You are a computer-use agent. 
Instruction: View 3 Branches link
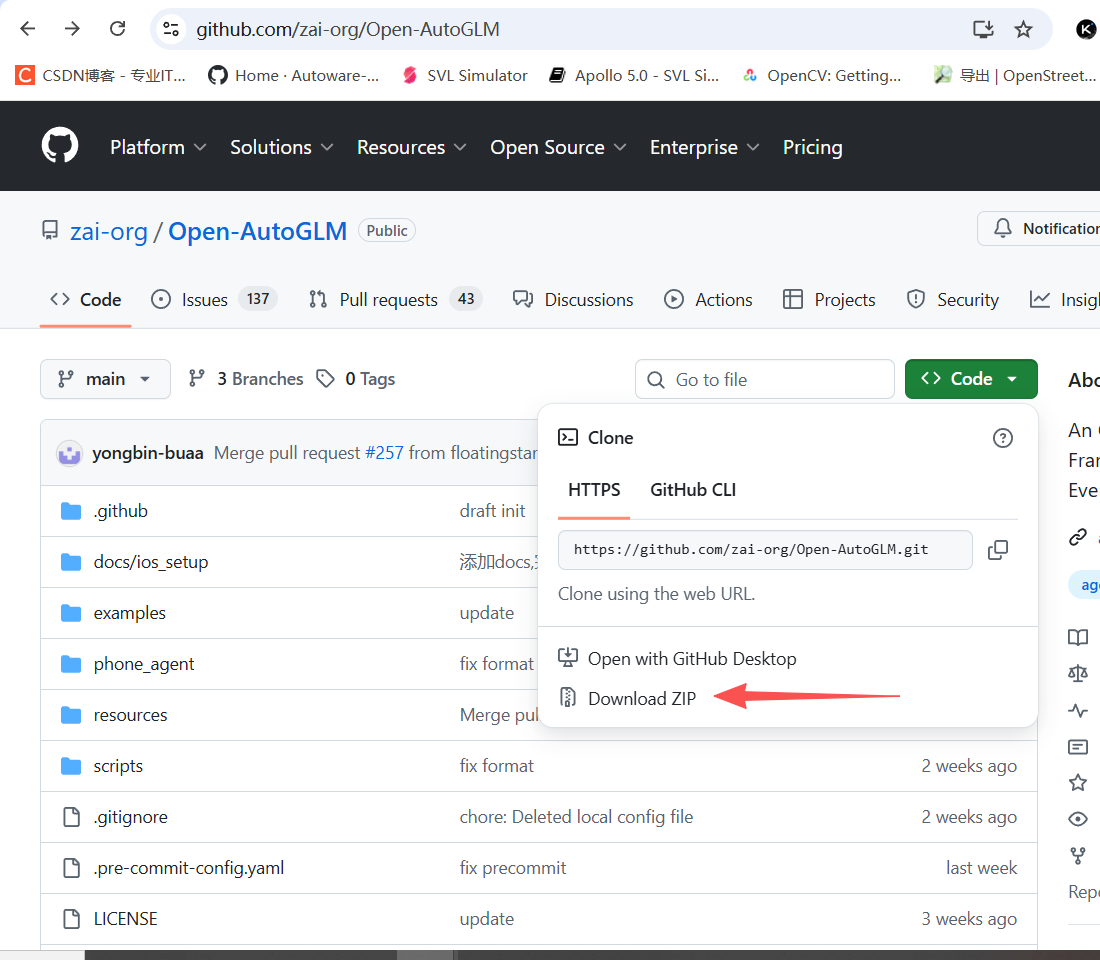coord(246,379)
